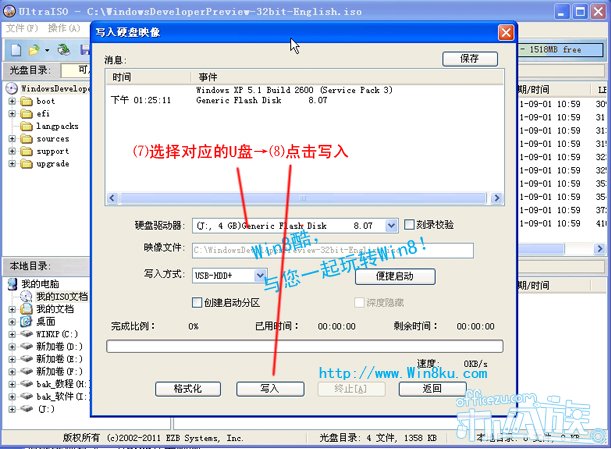Click the bak_教程 (H:) drive icon
The image size is (611, 449).
[x=26, y=384]
